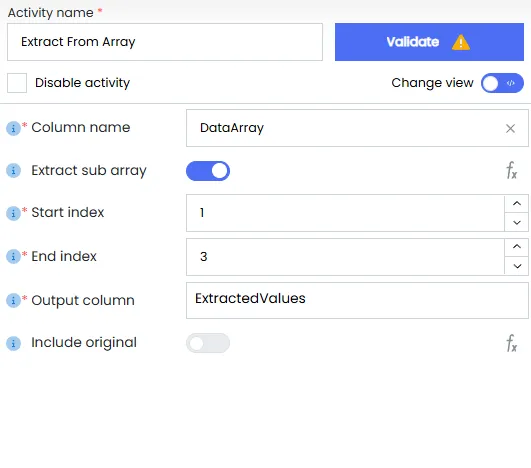The height and width of the screenshot is (468, 531).
Task: Click the End index info icon
Action: [14, 257]
